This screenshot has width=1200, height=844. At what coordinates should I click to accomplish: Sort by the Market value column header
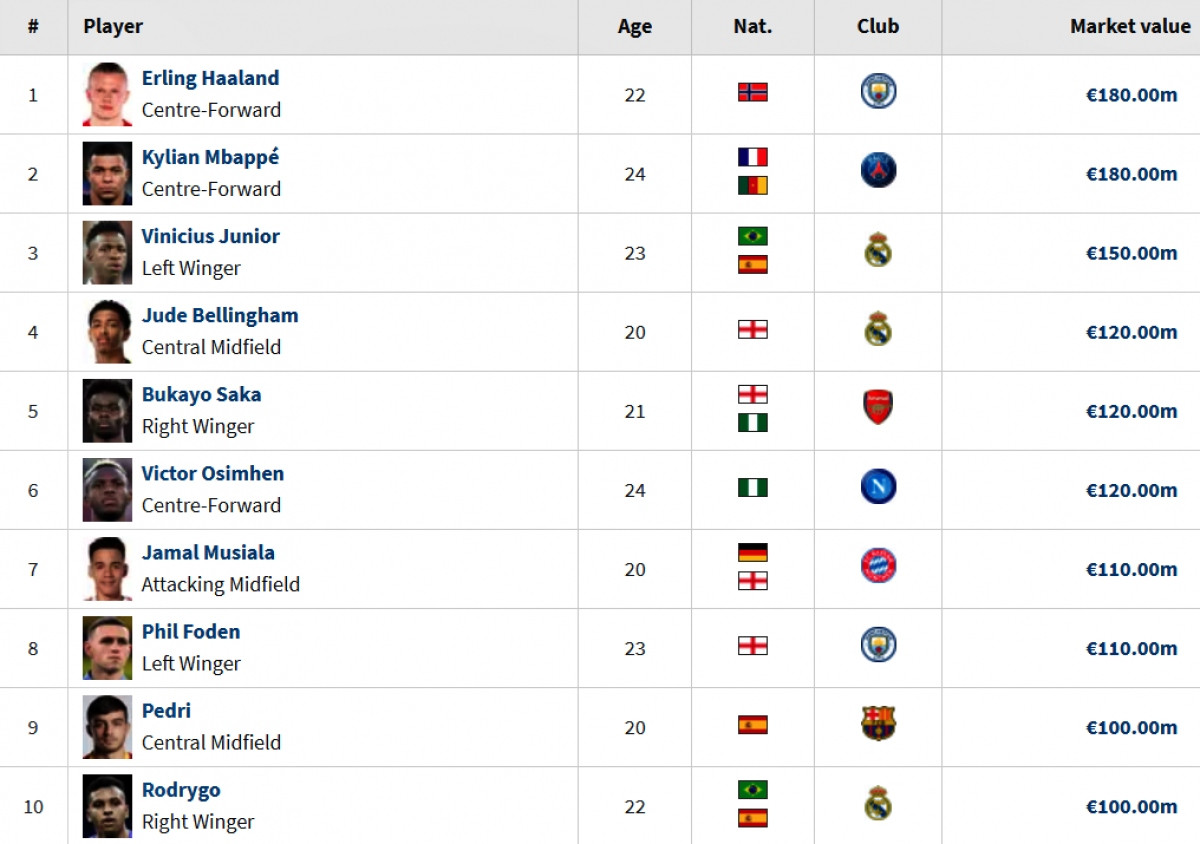coord(1130,27)
